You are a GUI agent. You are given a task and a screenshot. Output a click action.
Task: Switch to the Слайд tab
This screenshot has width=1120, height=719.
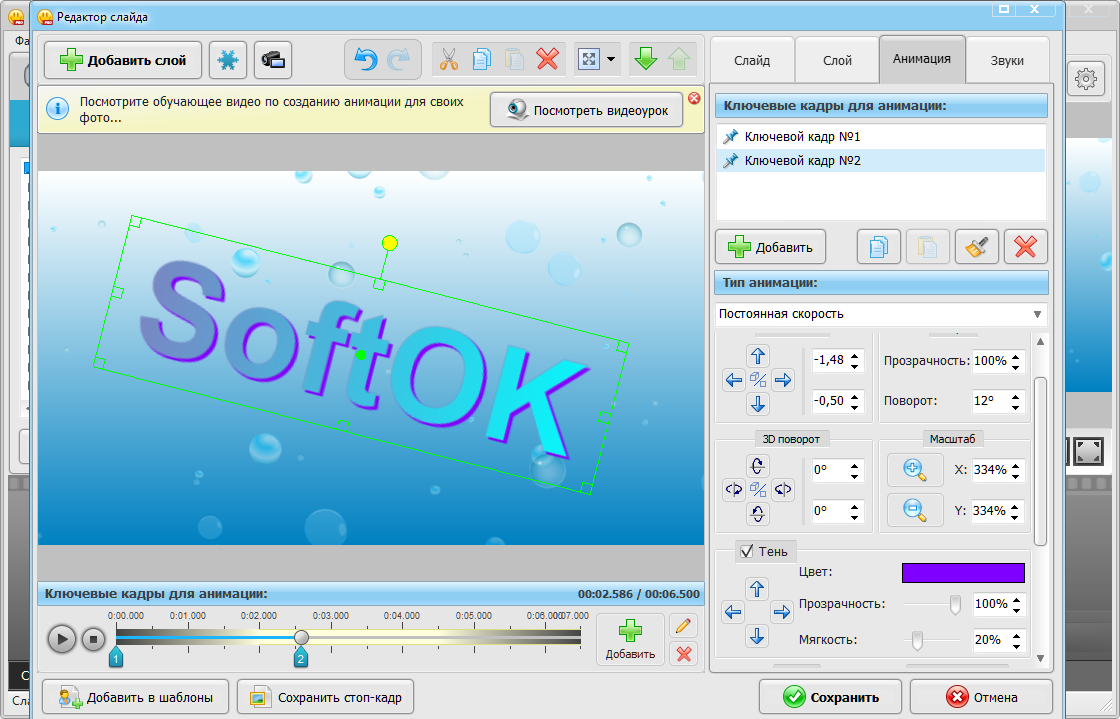pyautogui.click(x=752, y=61)
